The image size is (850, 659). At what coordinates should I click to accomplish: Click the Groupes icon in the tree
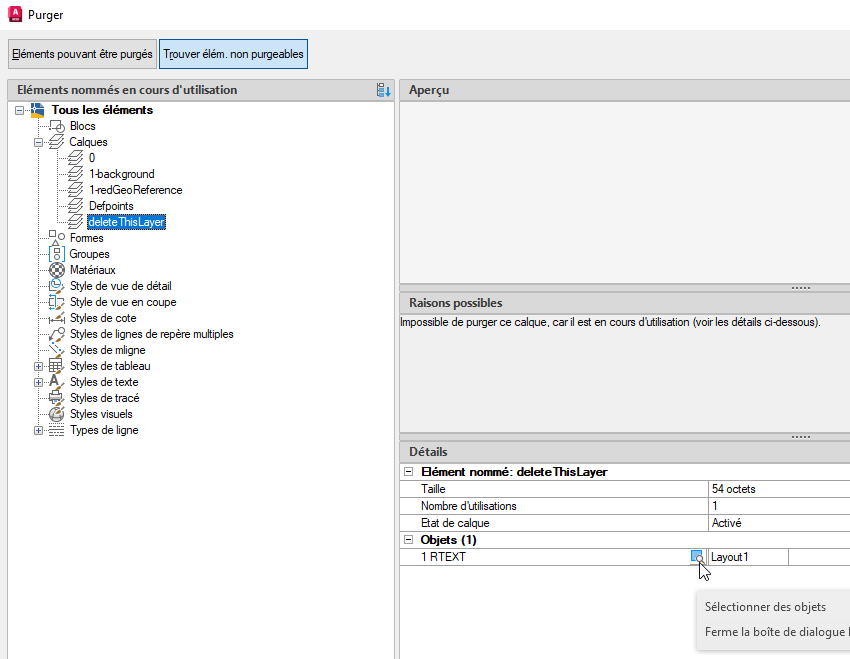pyautogui.click(x=55, y=254)
